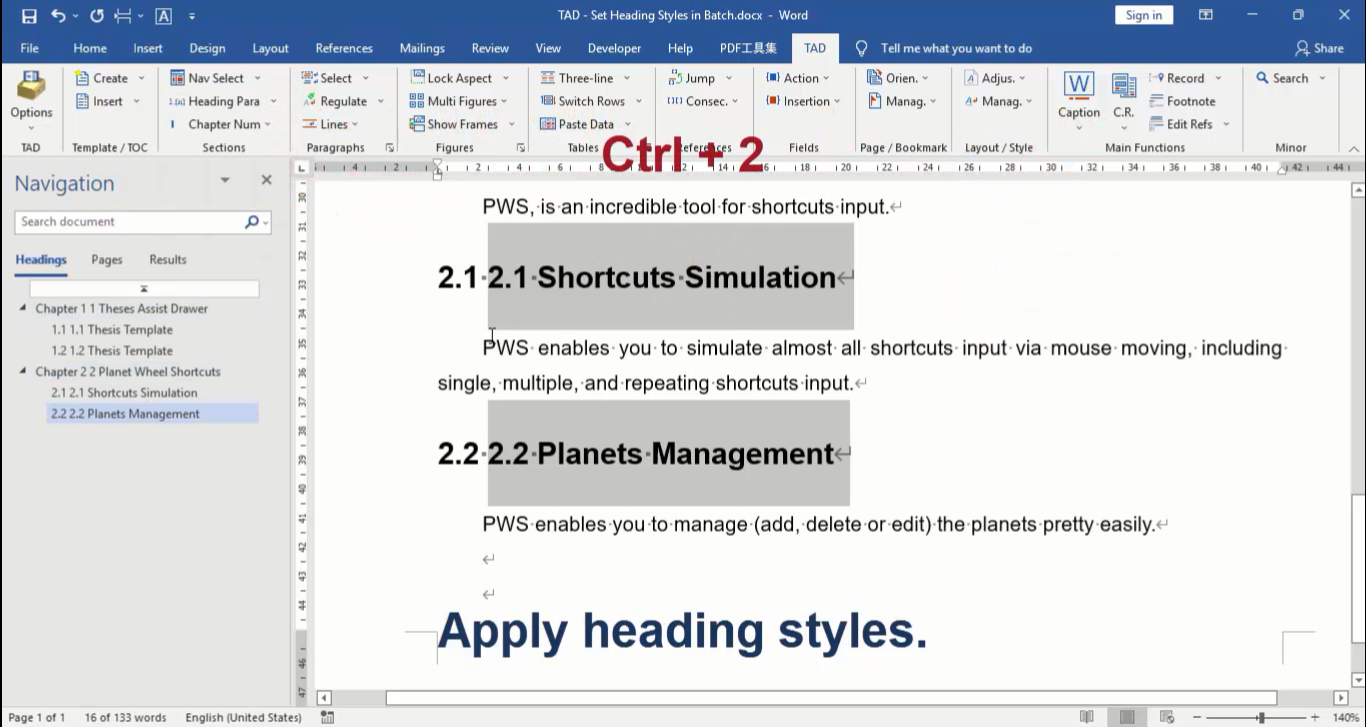Collapse Chapter 2 Planet Wheel Shortcuts heading

[23, 371]
